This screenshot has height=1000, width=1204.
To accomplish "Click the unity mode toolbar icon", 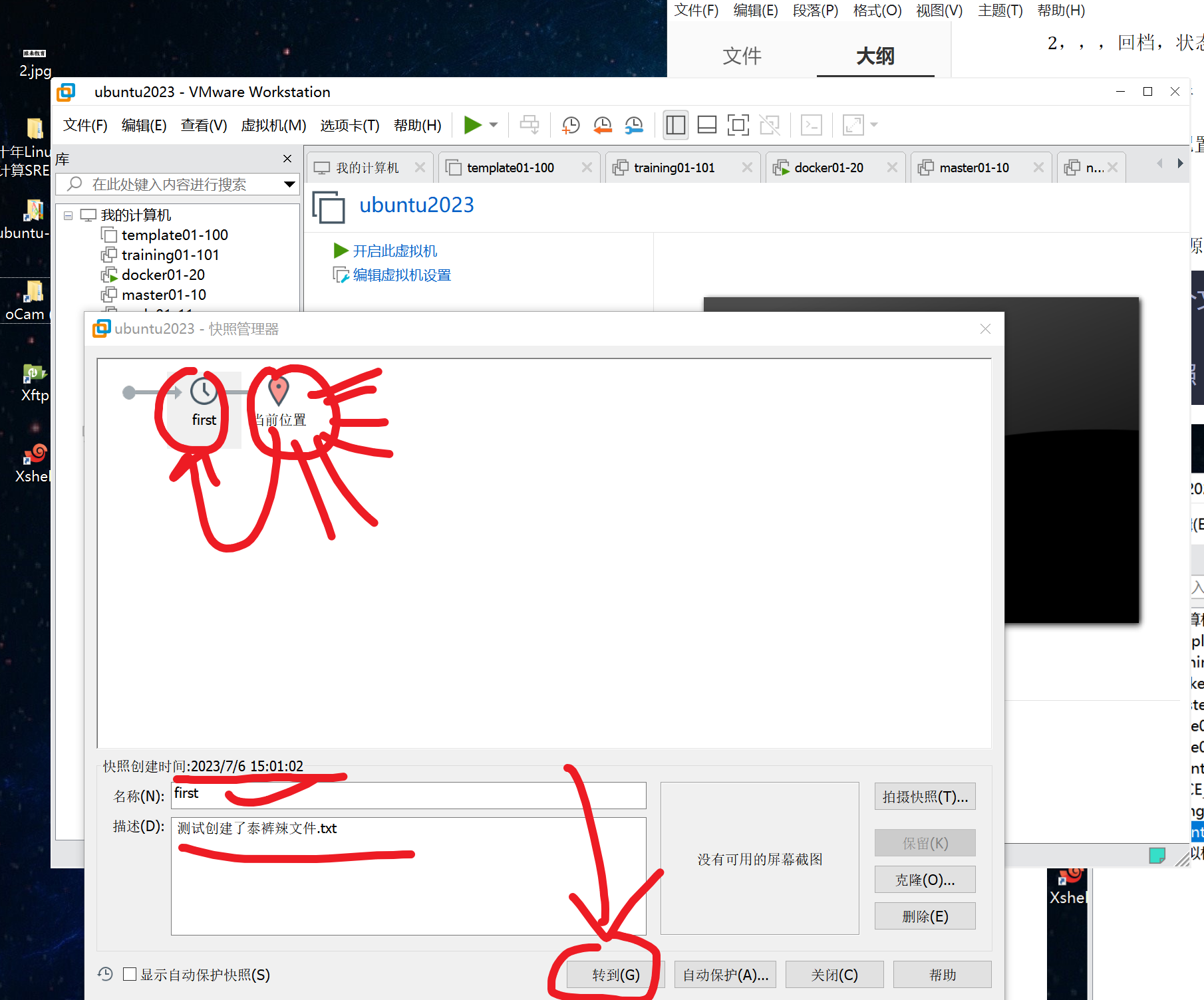I will [x=770, y=125].
